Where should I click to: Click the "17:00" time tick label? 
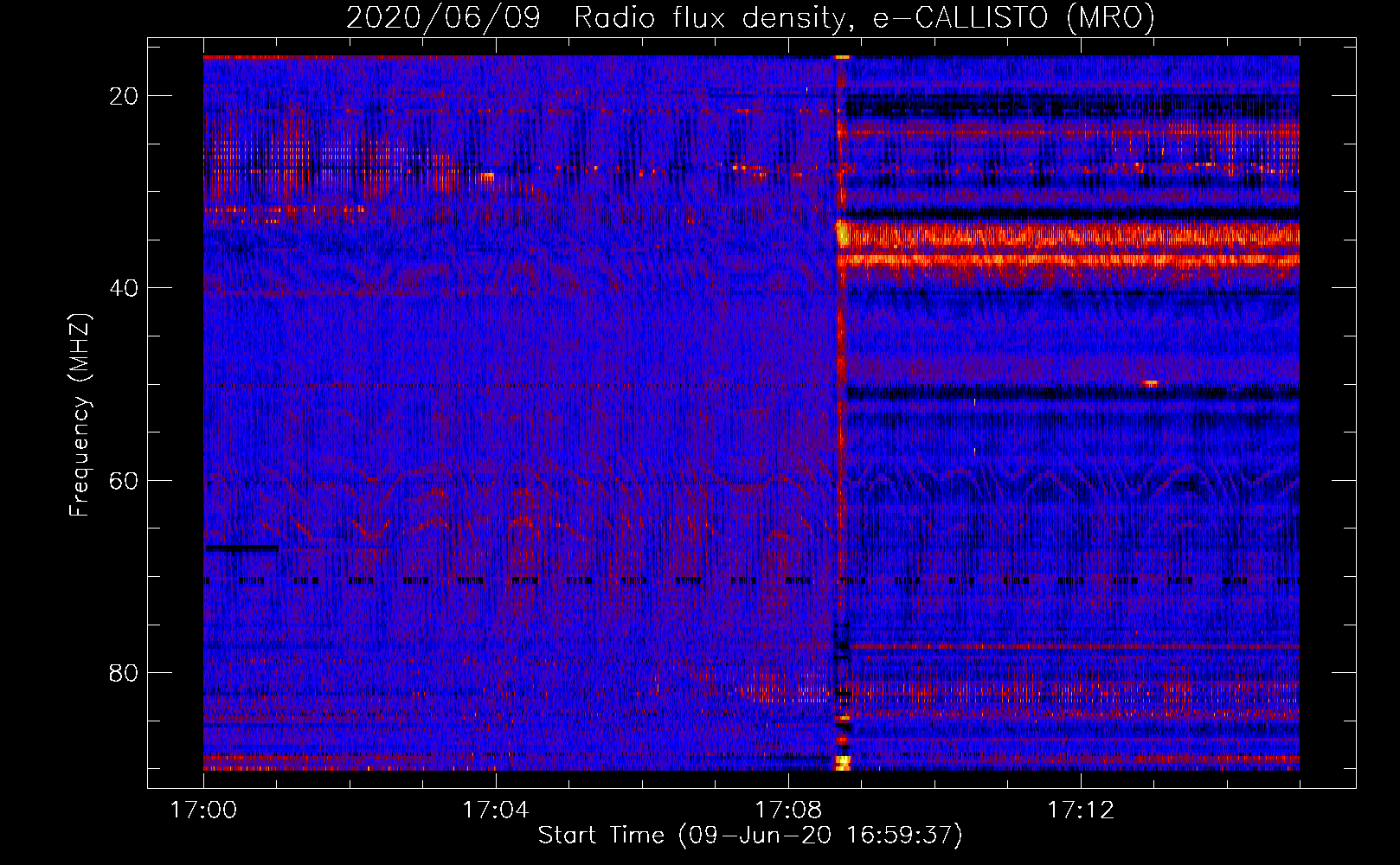pos(204,811)
